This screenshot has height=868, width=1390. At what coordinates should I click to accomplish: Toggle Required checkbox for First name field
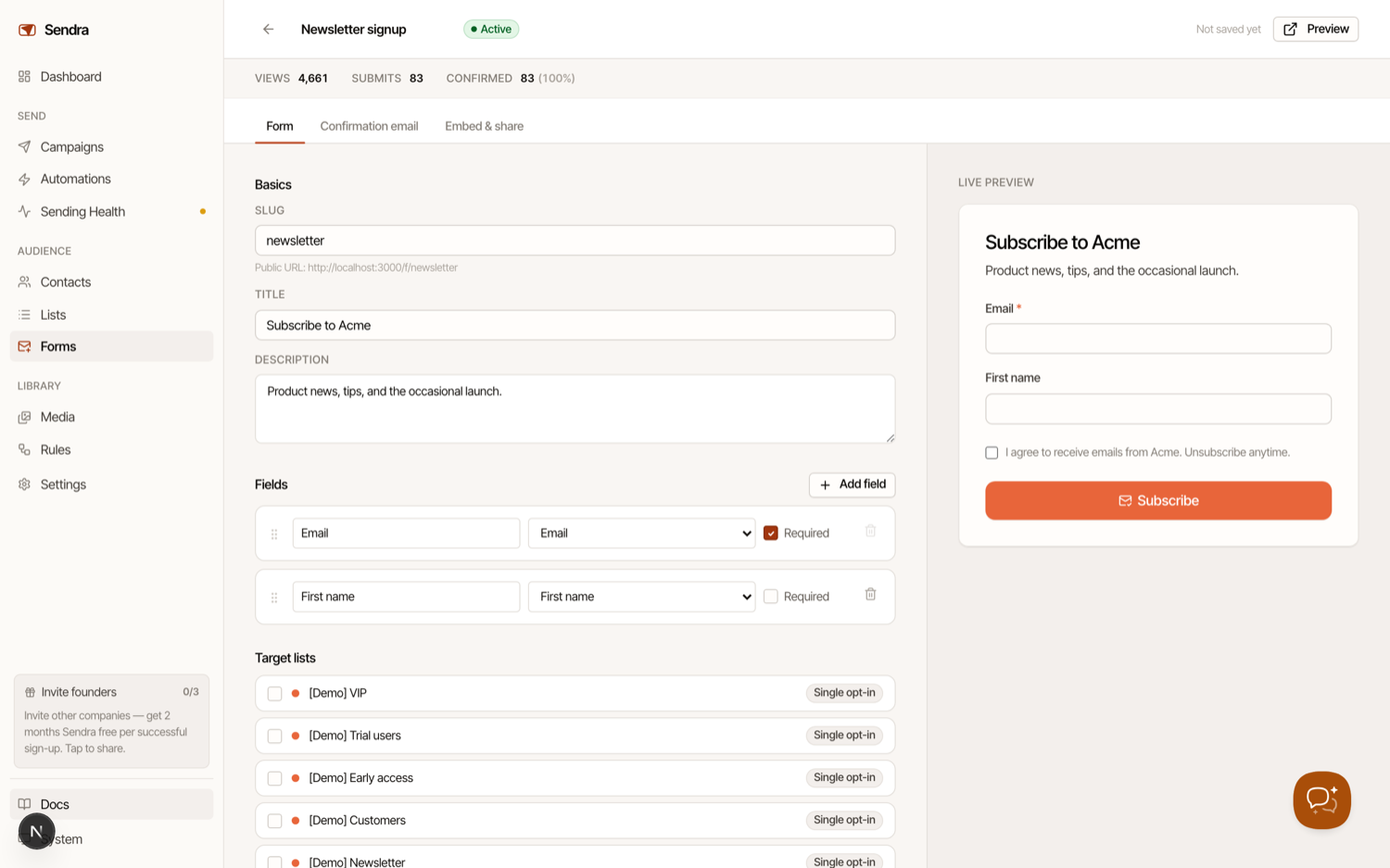[x=771, y=597]
